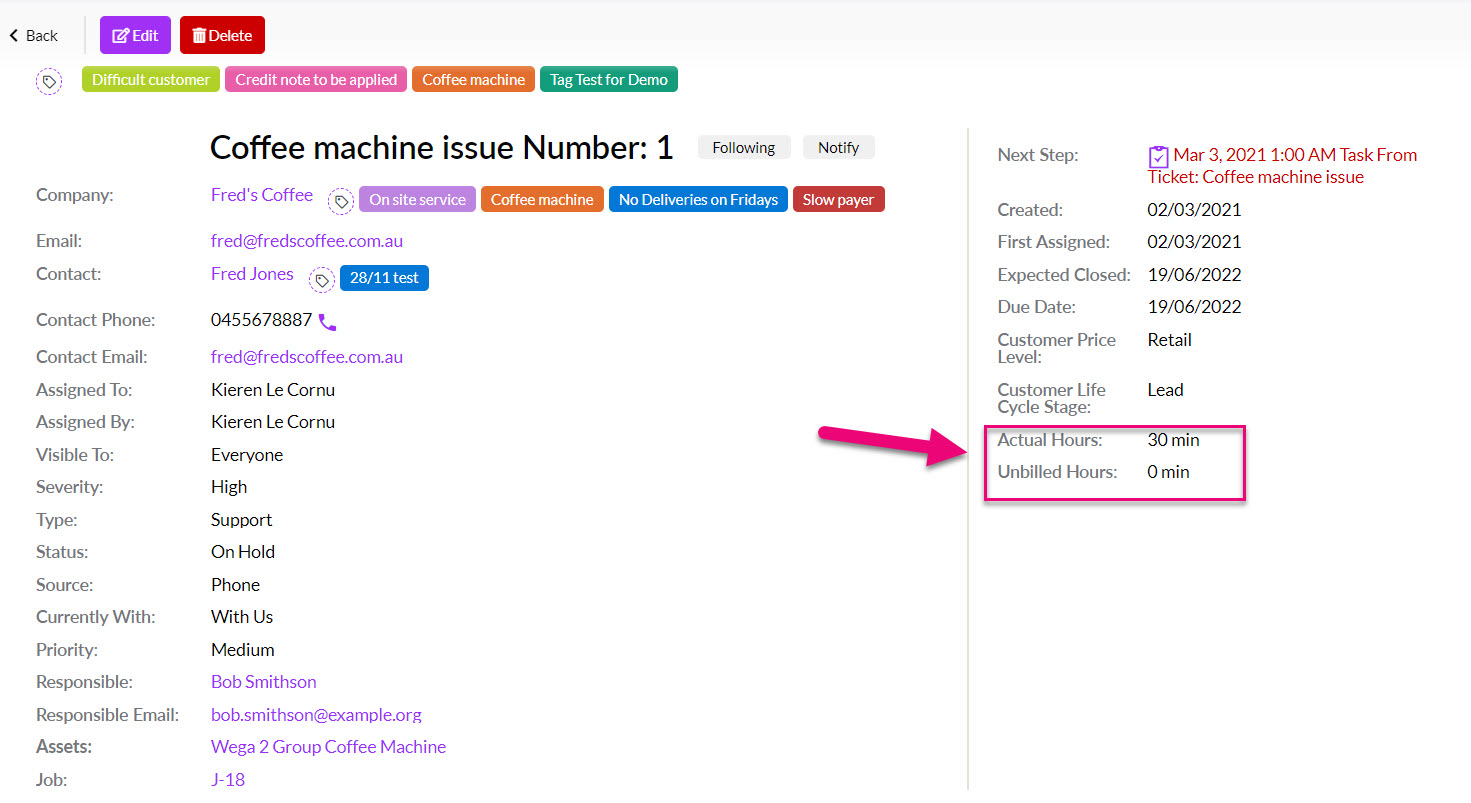Click the Status value On Hold
The width and height of the screenshot is (1471, 803).
click(243, 552)
